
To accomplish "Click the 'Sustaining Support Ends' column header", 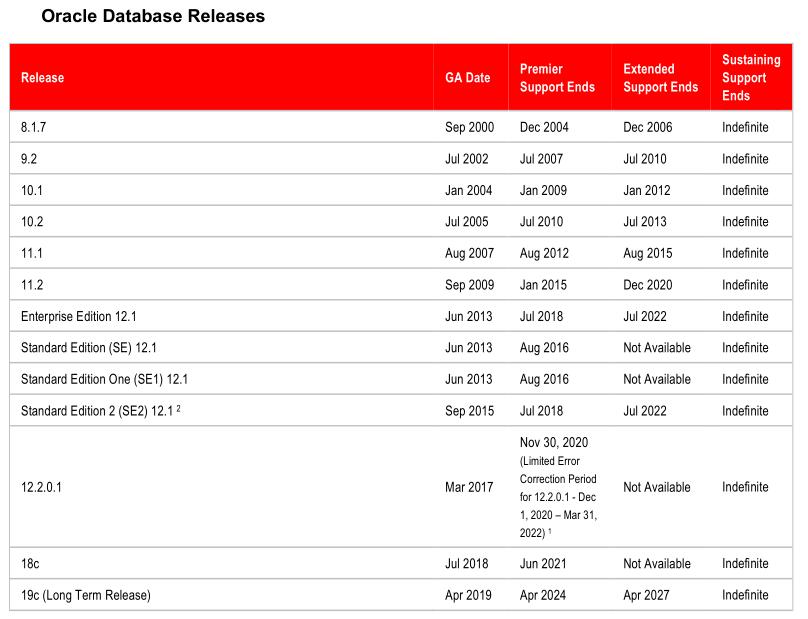I will point(751,78).
